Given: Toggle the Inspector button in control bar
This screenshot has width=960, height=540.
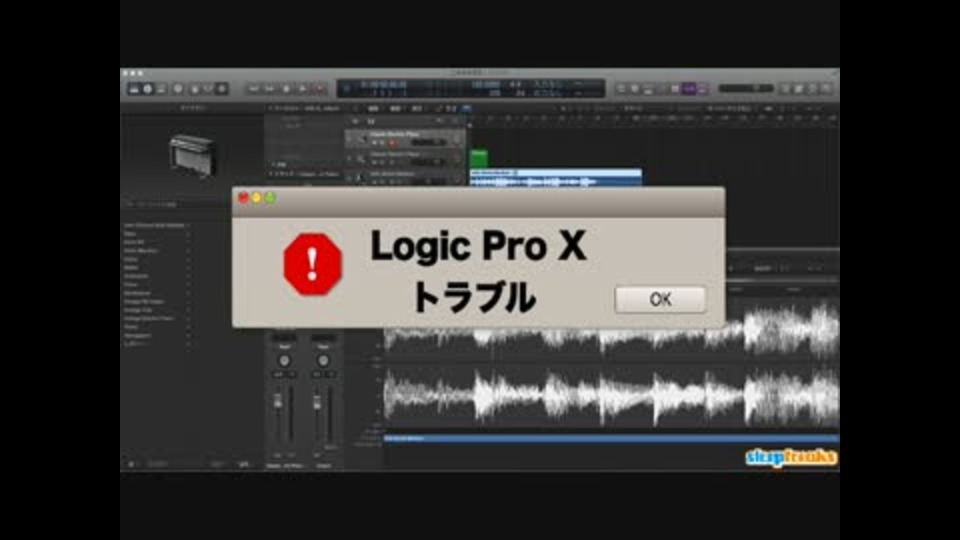Looking at the screenshot, I should 148,89.
